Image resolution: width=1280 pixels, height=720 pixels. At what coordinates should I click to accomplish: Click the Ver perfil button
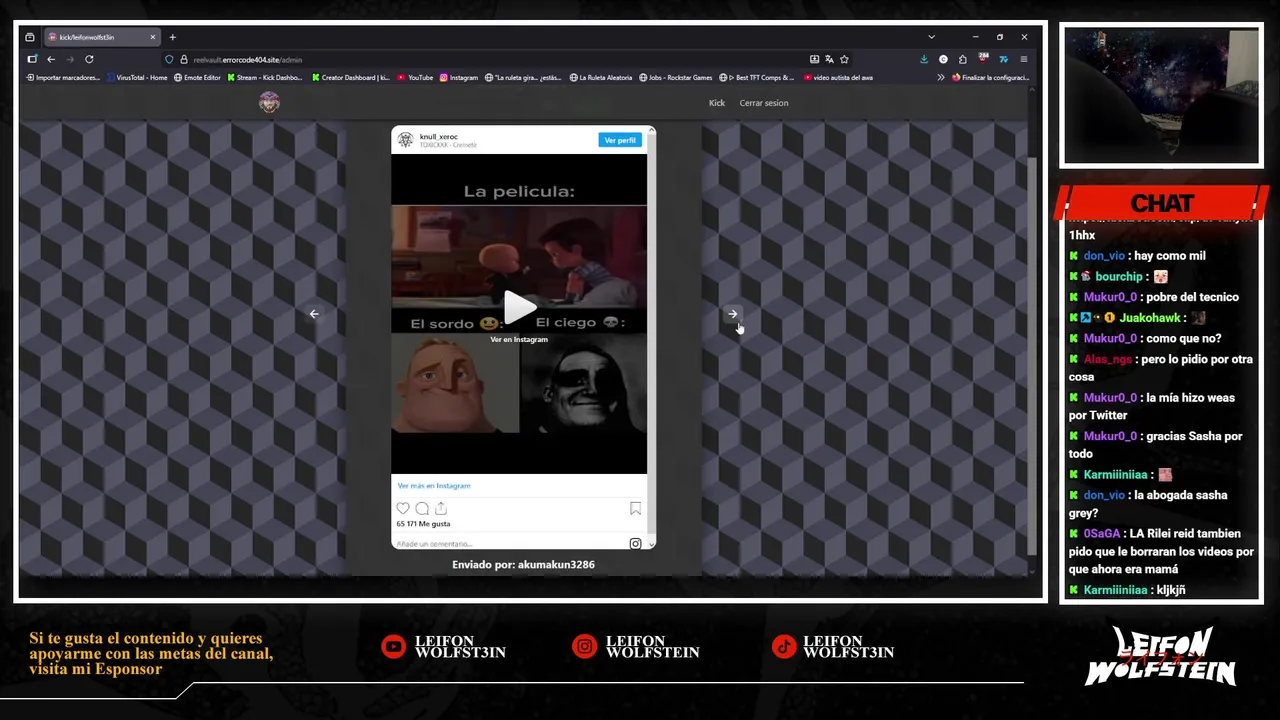(619, 140)
